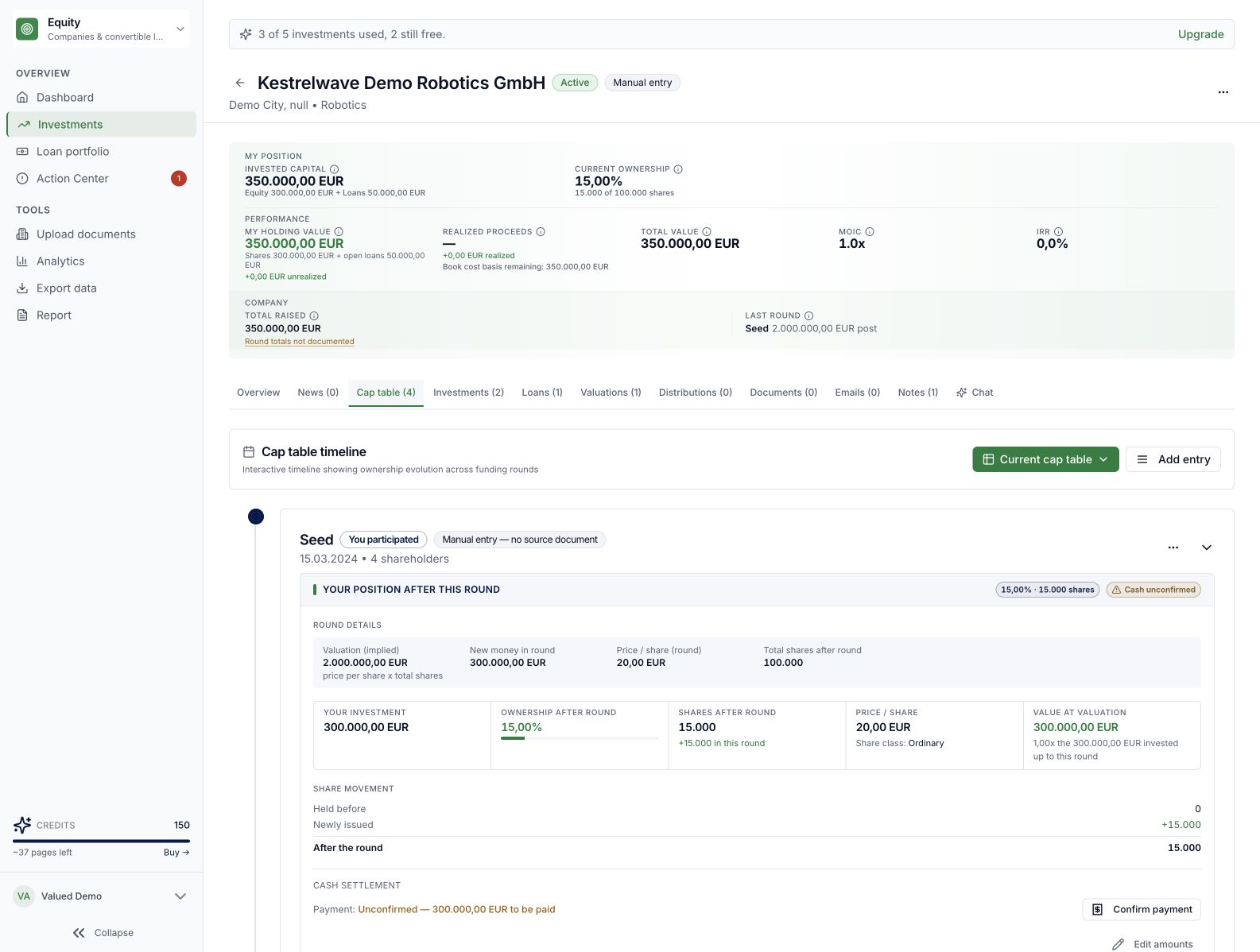The height and width of the screenshot is (952, 1260).
Task: Show My Holding Value info tooltip
Action: 339,232
